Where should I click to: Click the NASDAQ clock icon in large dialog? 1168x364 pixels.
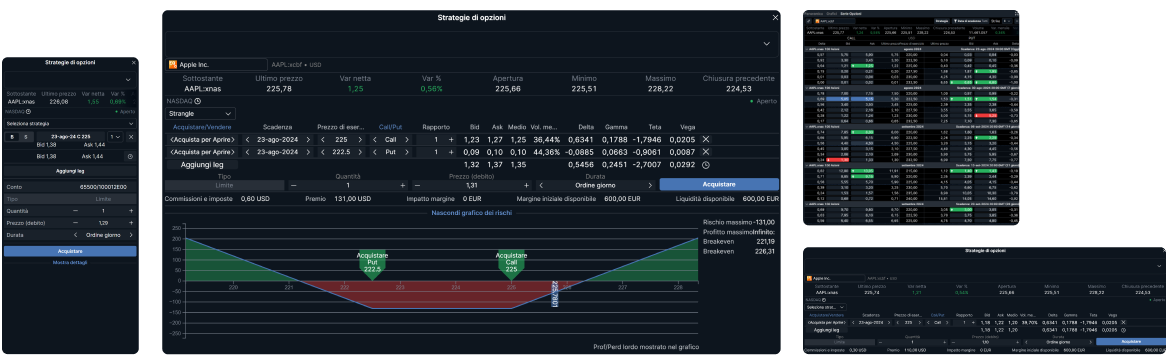coord(197,100)
